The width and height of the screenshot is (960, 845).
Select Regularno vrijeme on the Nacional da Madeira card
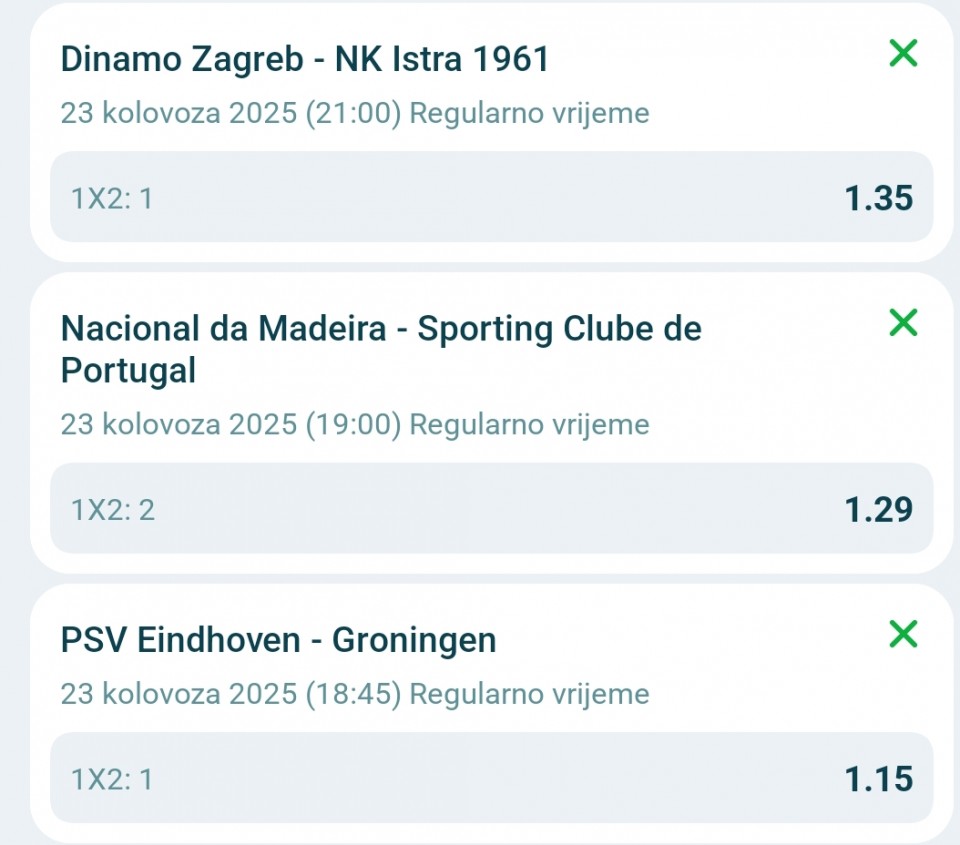[x=530, y=424]
